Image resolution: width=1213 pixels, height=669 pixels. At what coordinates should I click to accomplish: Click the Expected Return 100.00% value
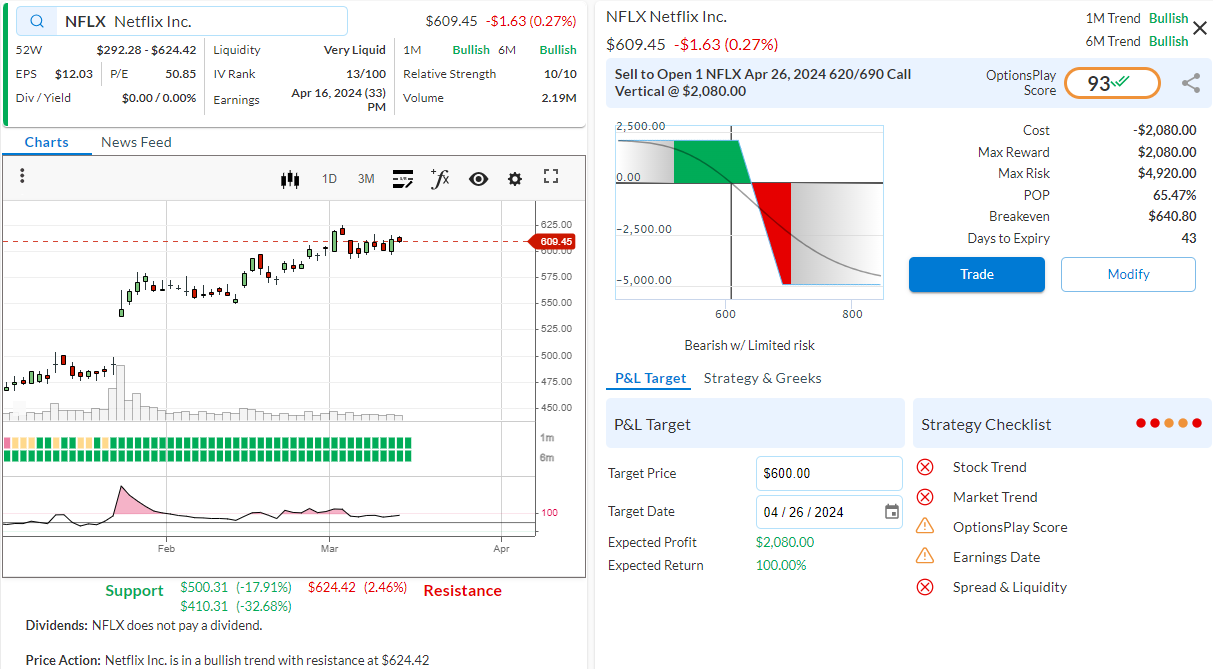781,565
